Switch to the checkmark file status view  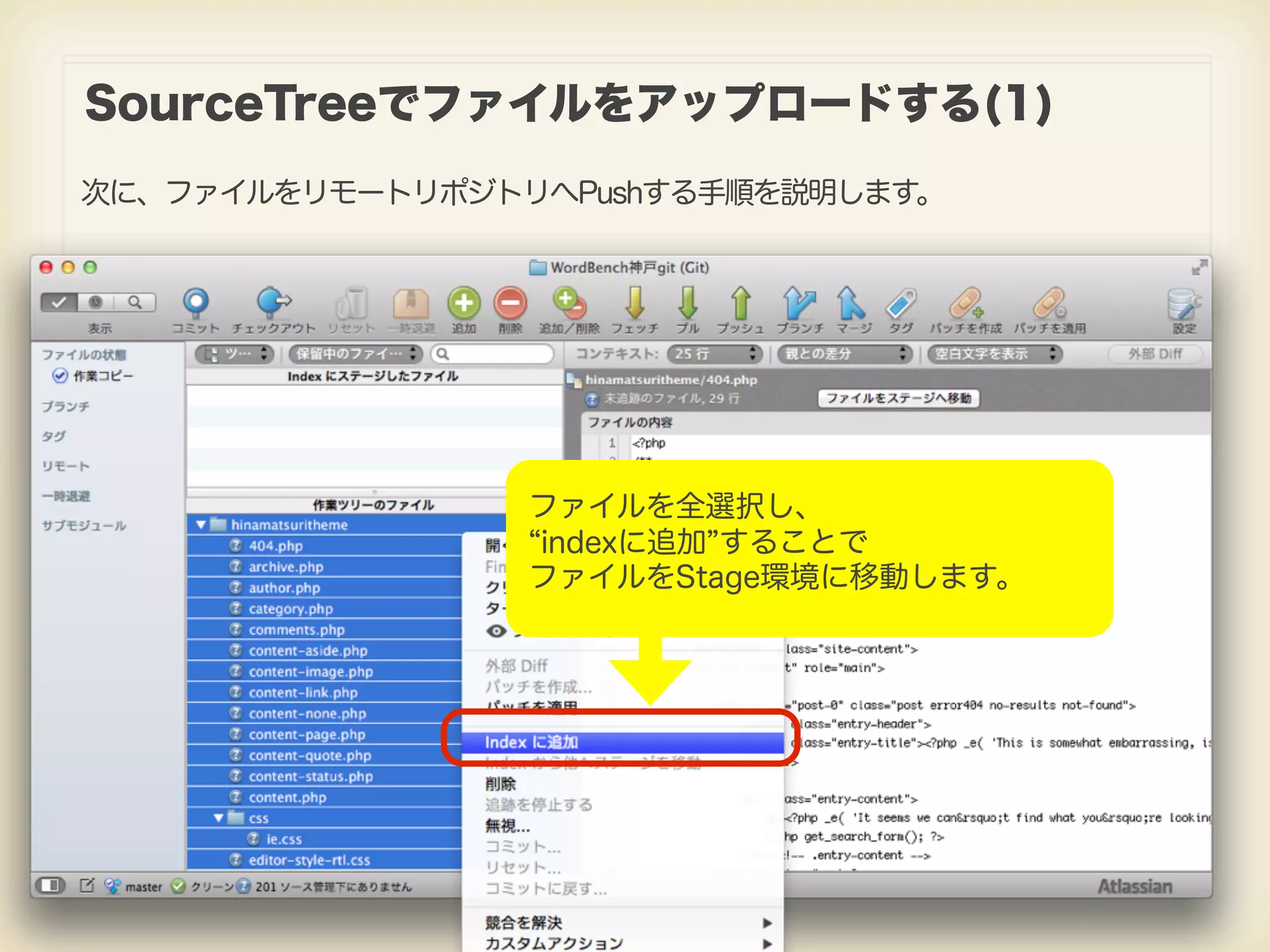pos(60,302)
